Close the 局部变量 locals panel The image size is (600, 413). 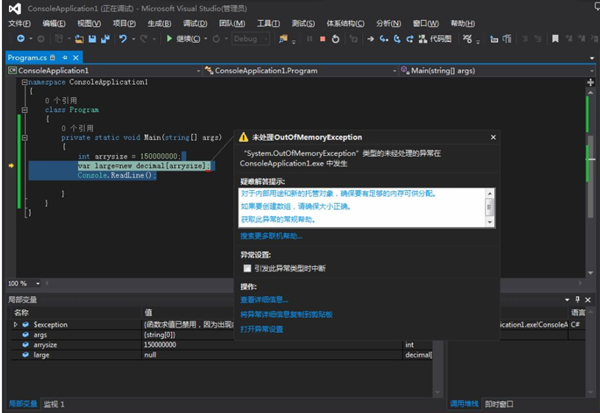coord(588,300)
